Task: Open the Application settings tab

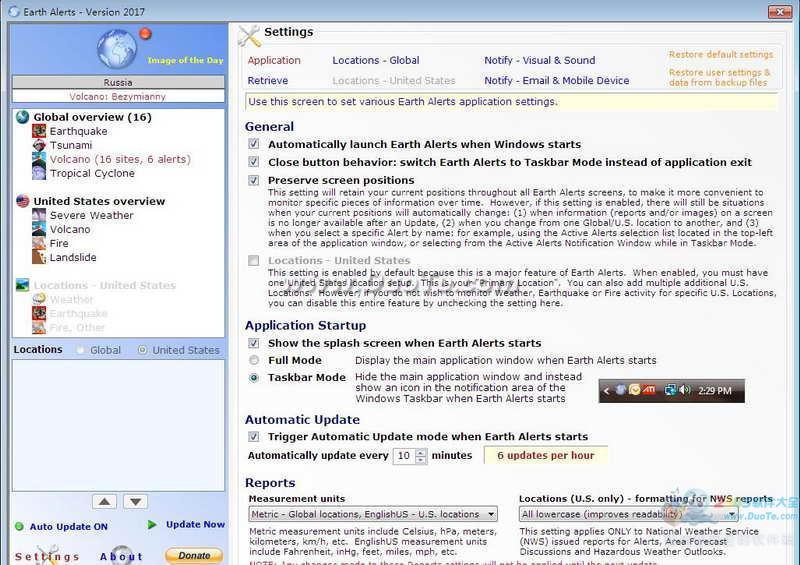Action: (x=274, y=60)
